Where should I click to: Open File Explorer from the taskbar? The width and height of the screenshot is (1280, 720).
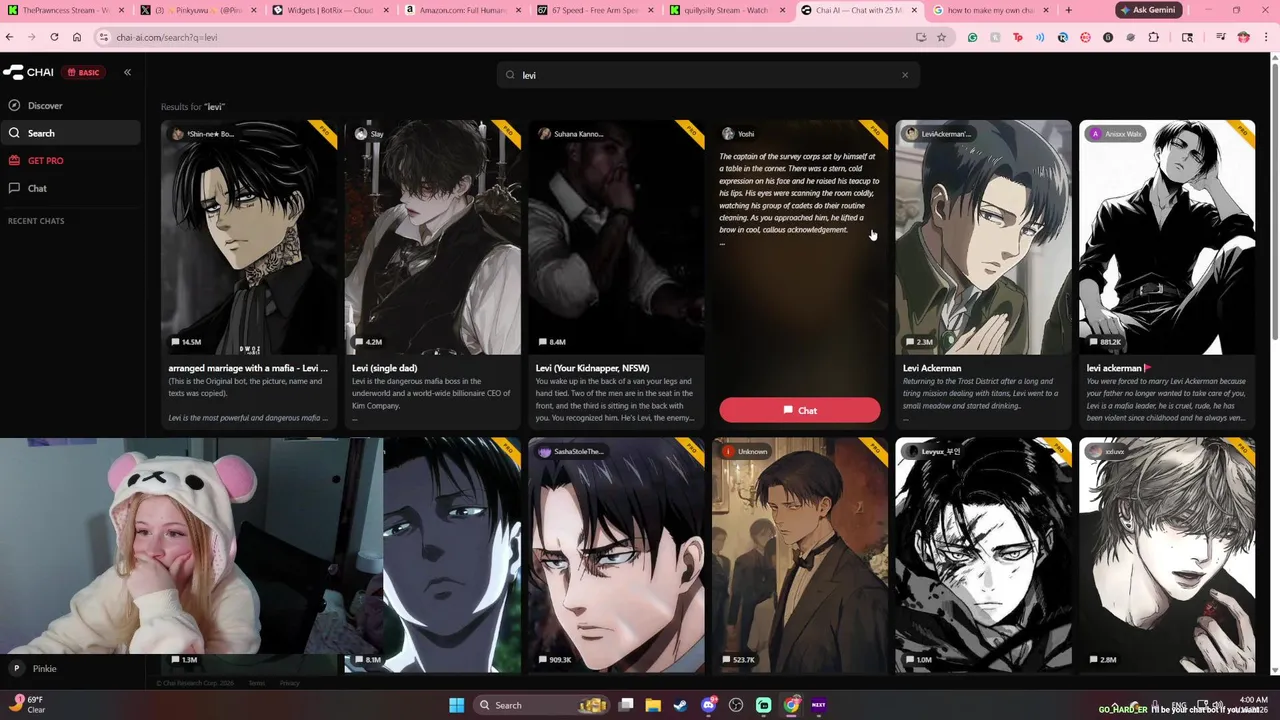(x=653, y=705)
